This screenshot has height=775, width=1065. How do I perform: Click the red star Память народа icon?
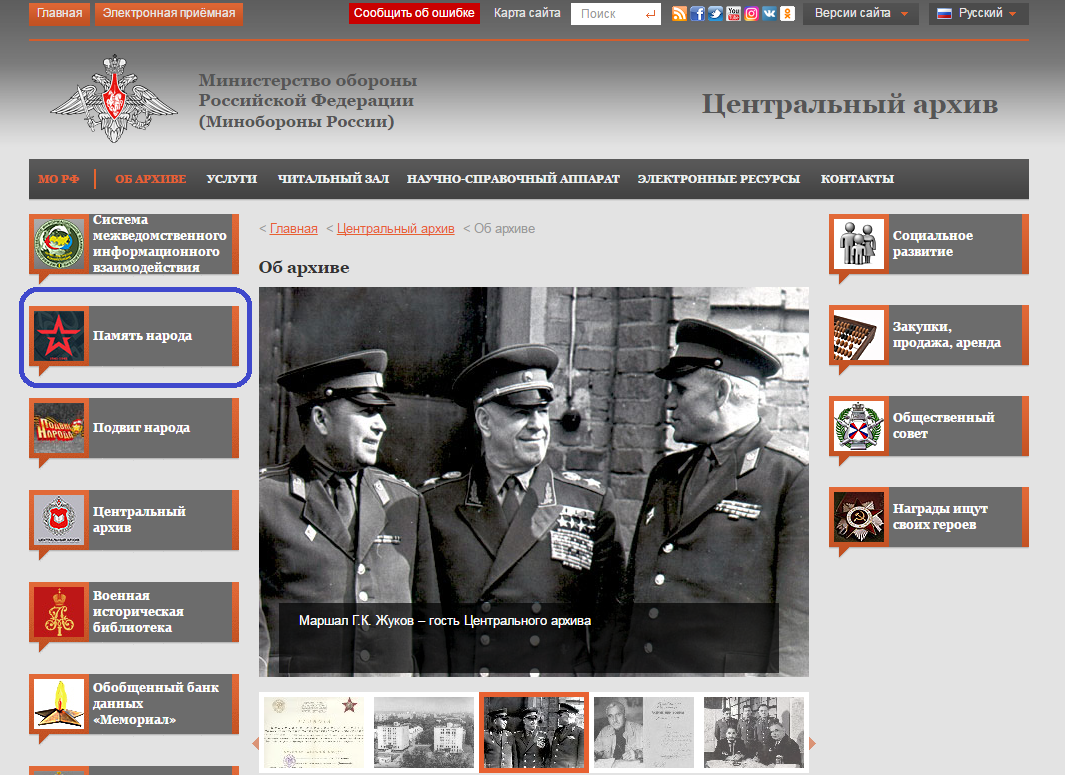[x=59, y=336]
